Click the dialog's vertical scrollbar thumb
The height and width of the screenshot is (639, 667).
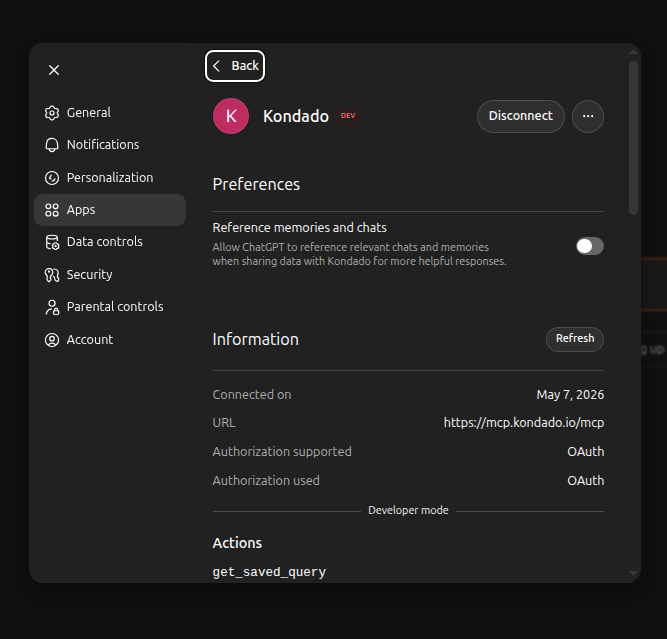coord(633,138)
